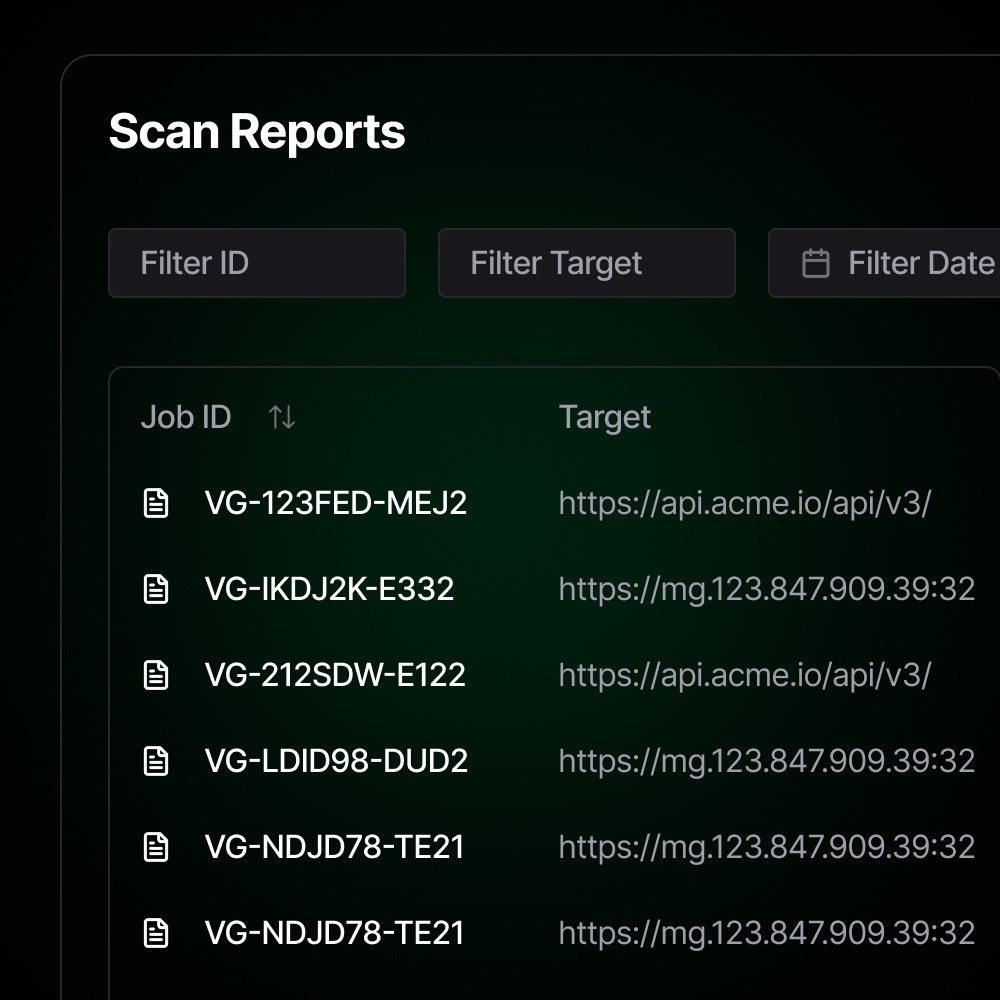Open the report icon for VG-IKDJ2K-E332
This screenshot has height=1000, width=1000.
156,589
